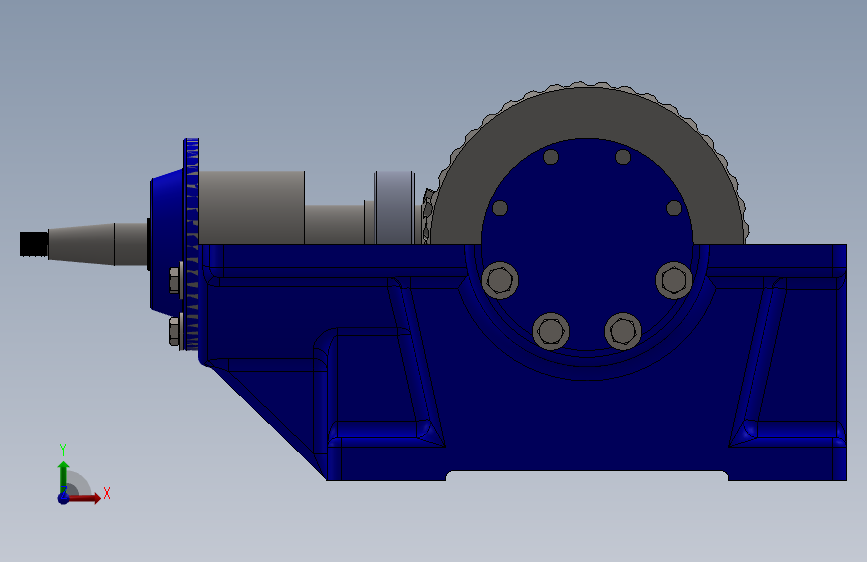867x562 pixels.
Task: Pick the lower hex nut on the end flange
Action: click(175, 331)
